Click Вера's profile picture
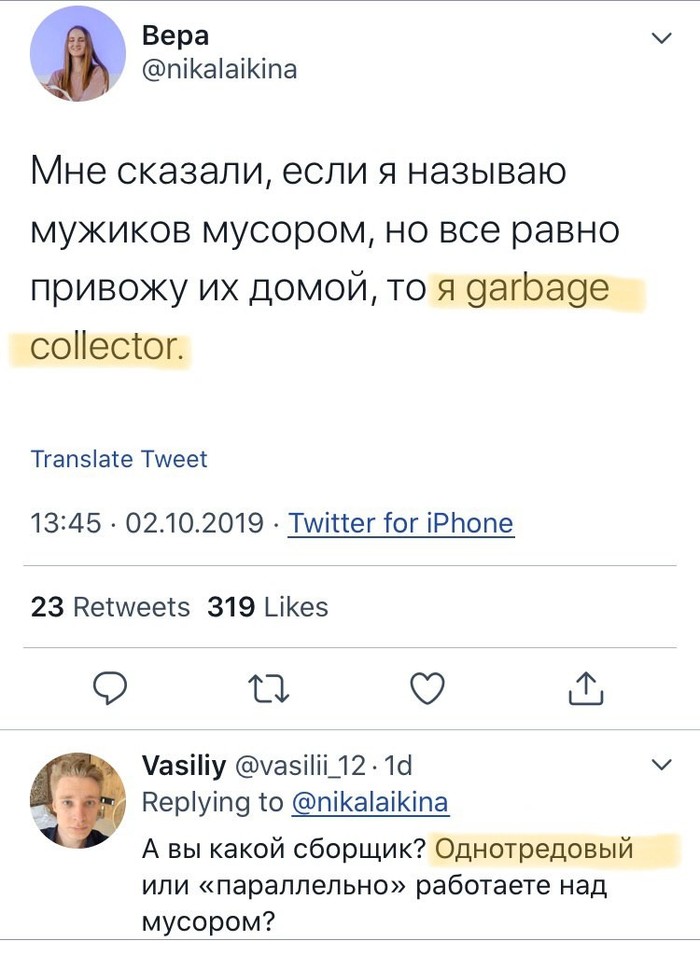This screenshot has width=700, height=955. pos(77,55)
